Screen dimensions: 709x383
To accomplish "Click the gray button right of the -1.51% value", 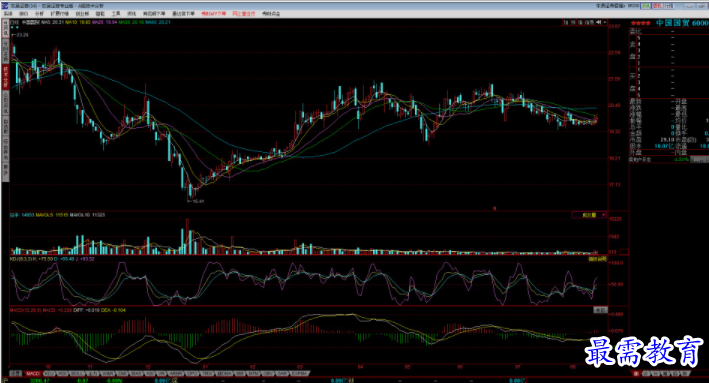I will tap(700, 160).
